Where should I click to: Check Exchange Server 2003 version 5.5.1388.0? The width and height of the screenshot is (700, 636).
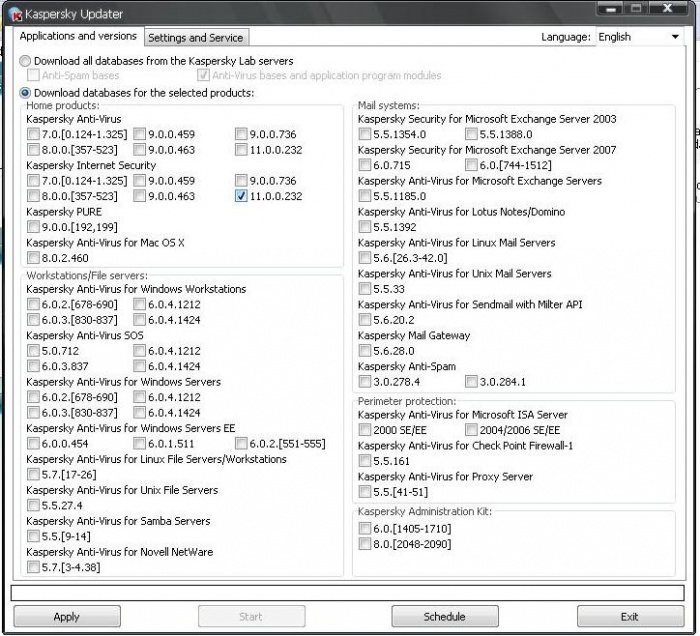click(x=471, y=134)
